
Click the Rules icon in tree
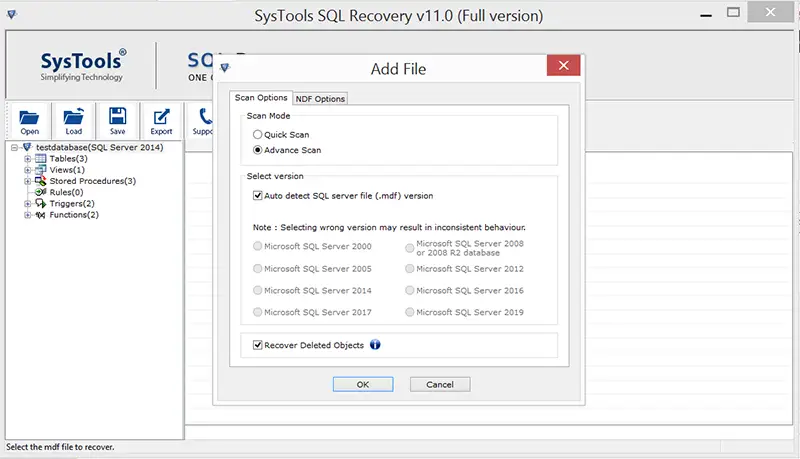(40, 192)
